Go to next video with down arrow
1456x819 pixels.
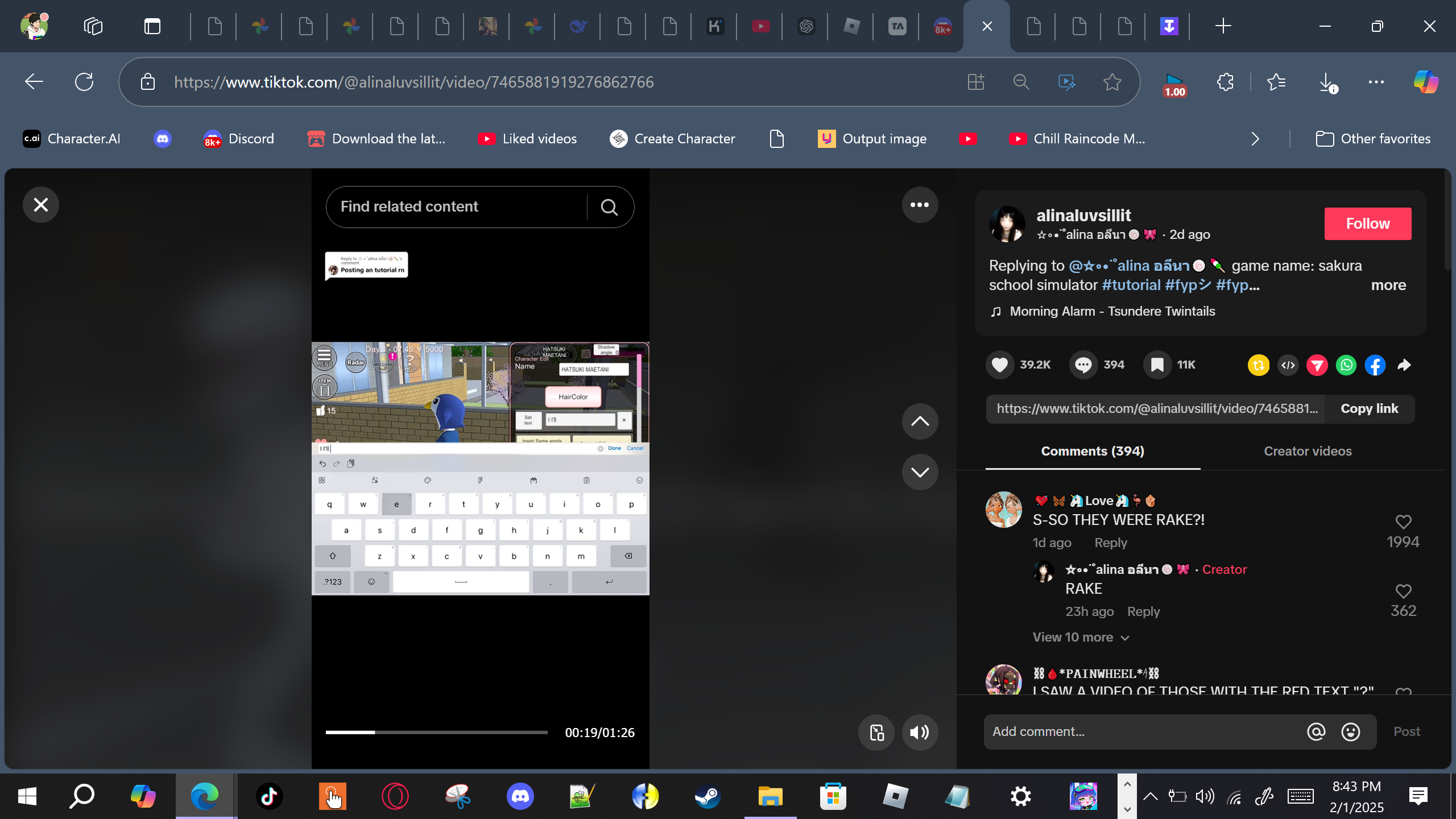(920, 472)
